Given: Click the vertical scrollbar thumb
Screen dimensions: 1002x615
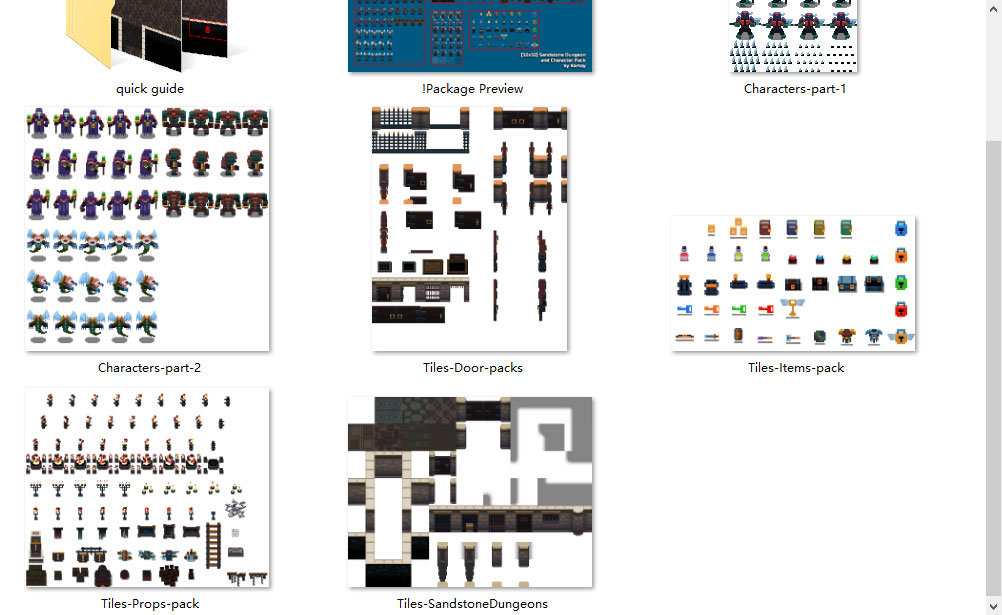Looking at the screenshot, I should click(x=993, y=360).
